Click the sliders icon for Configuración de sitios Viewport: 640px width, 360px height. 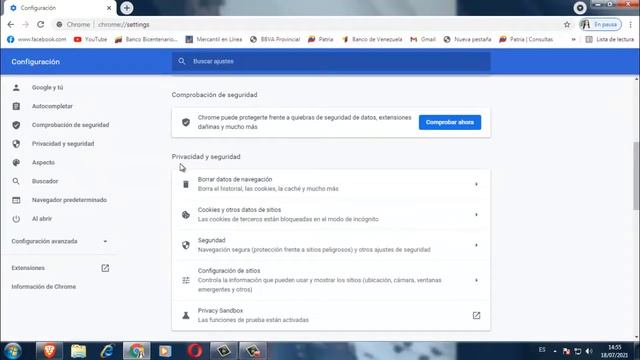tap(186, 280)
